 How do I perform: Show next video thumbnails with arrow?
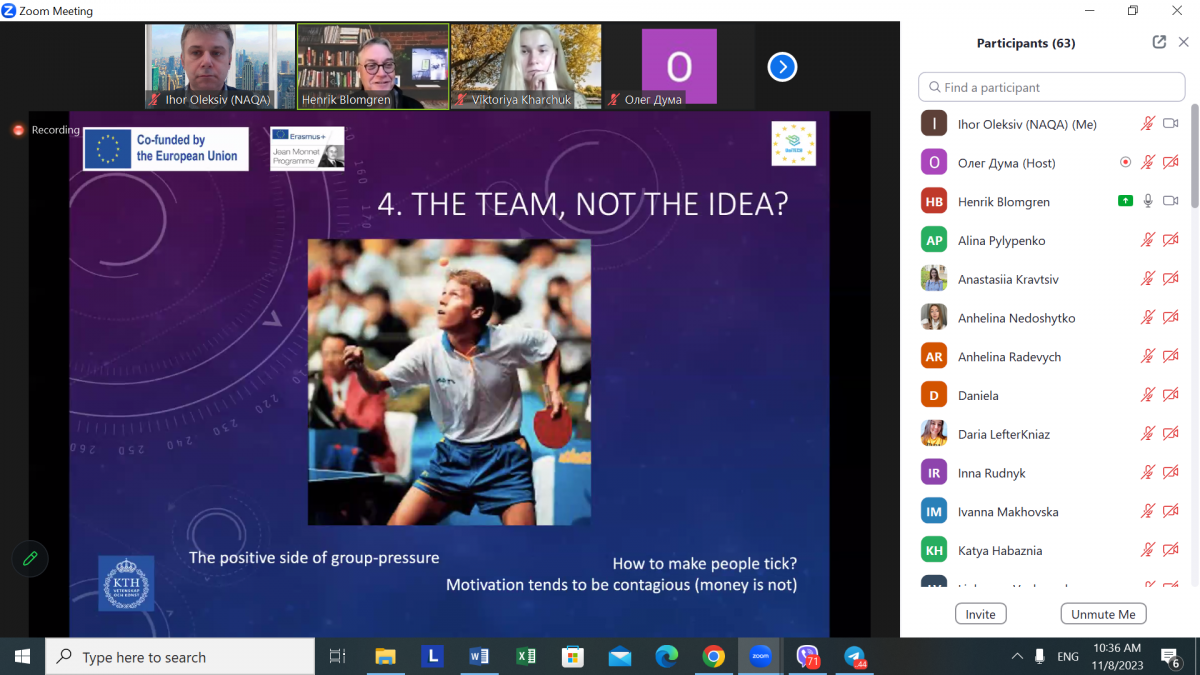(782, 67)
